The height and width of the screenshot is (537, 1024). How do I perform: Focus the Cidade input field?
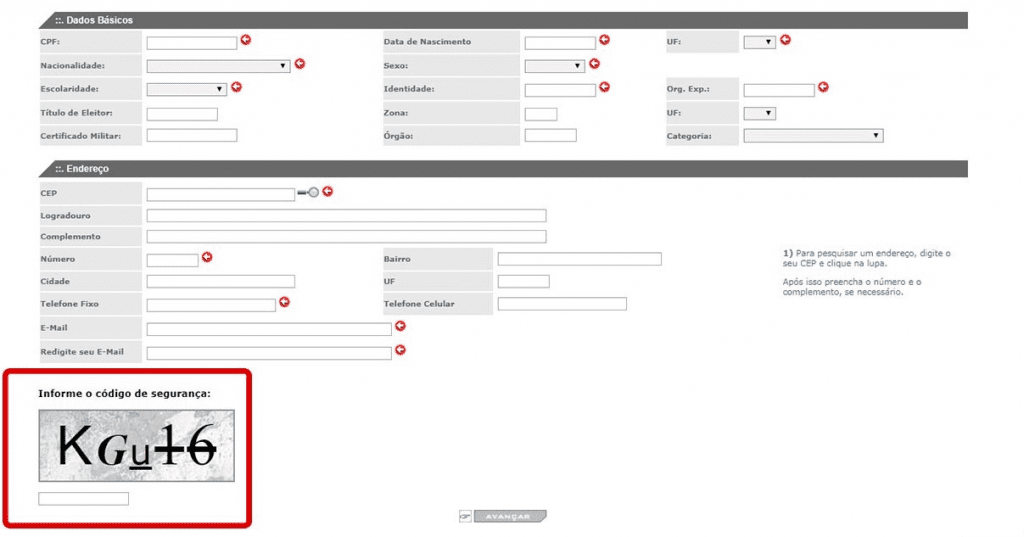[x=221, y=282]
